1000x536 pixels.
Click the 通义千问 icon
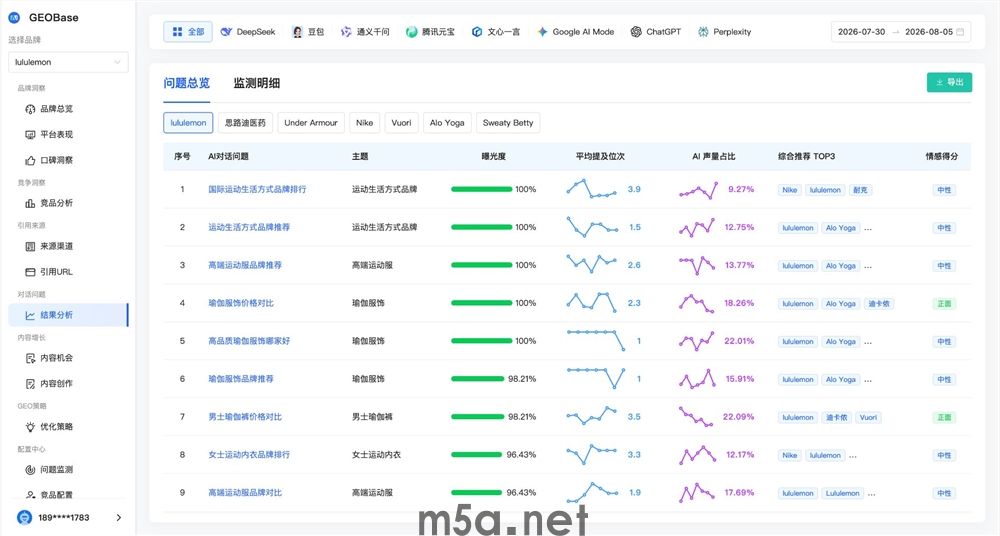click(x=346, y=32)
